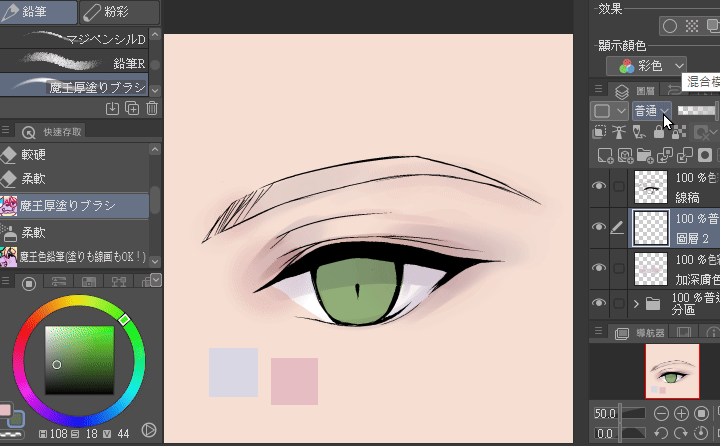Pick the 較硬 eraser in quick access
The image size is (720, 446).
click(74, 155)
